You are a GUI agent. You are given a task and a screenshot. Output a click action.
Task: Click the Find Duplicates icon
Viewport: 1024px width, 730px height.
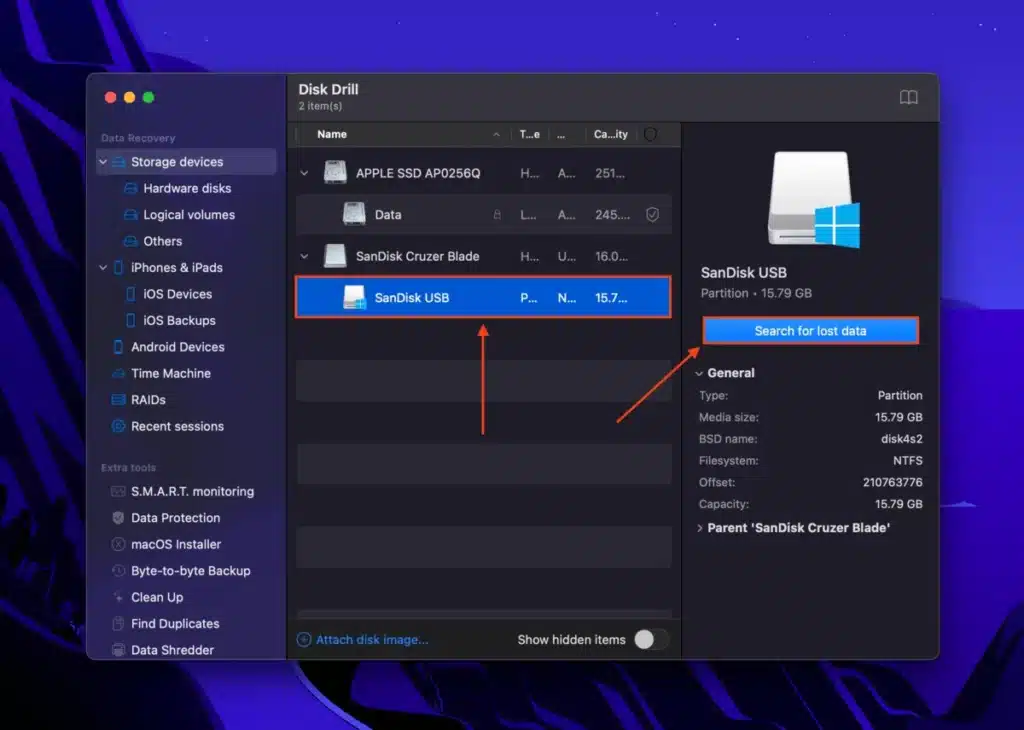(118, 624)
